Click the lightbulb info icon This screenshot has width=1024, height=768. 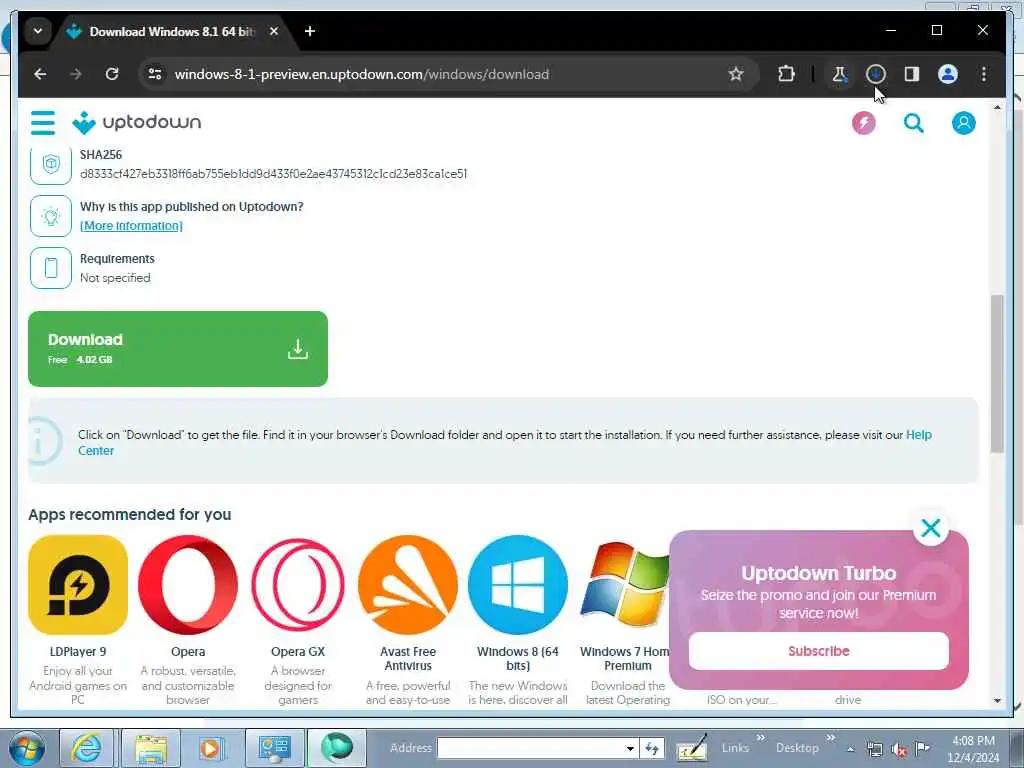pyautogui.click(x=51, y=216)
